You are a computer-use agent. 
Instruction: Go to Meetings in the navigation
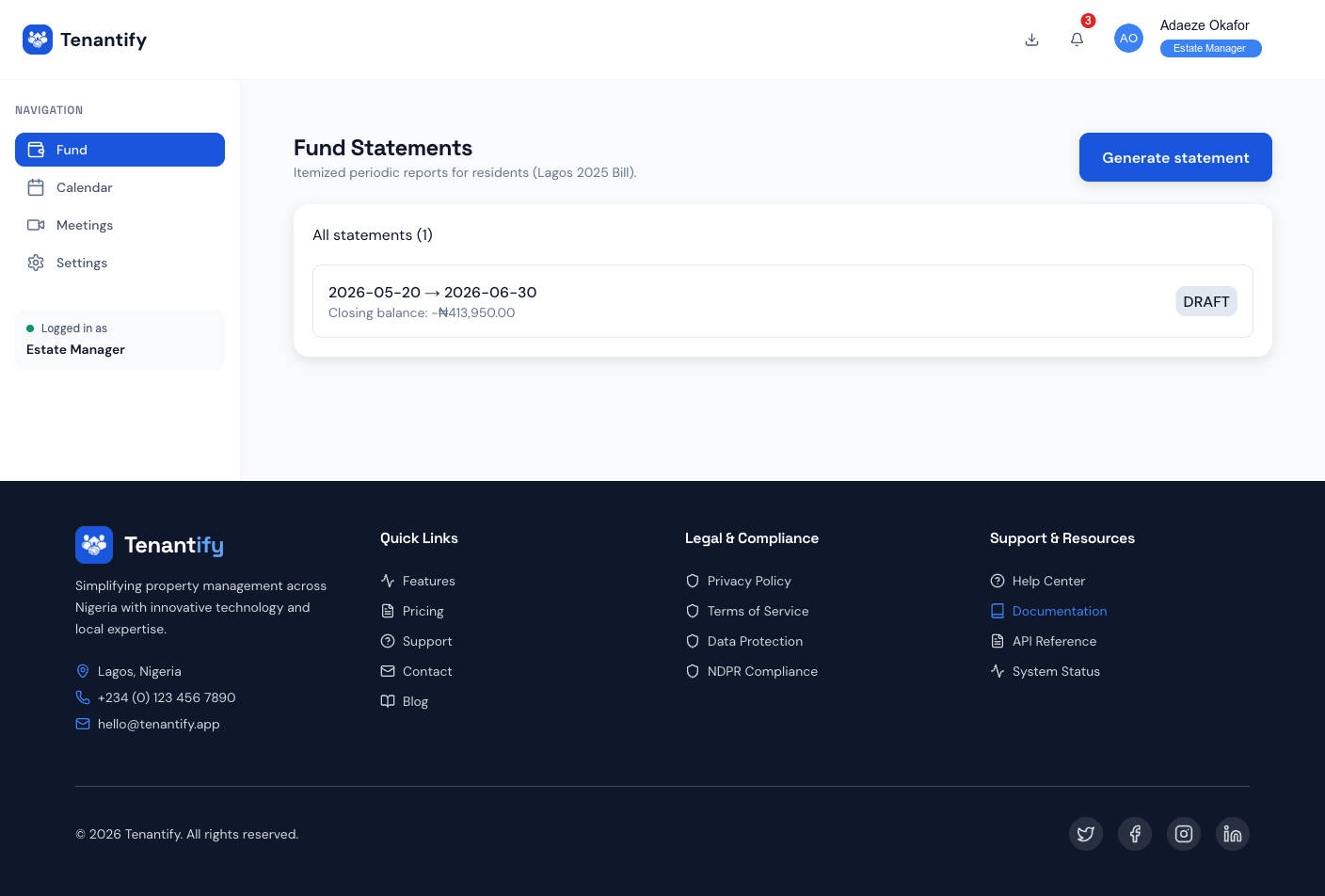pos(120,225)
